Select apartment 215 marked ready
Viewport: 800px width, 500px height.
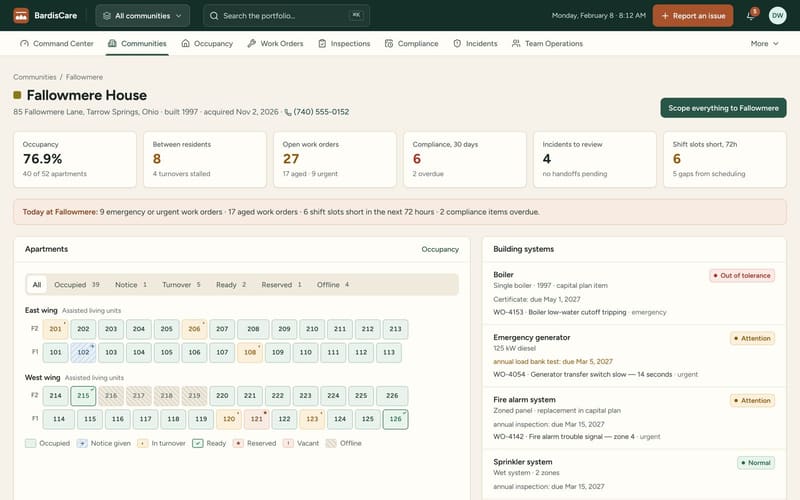[83, 396]
